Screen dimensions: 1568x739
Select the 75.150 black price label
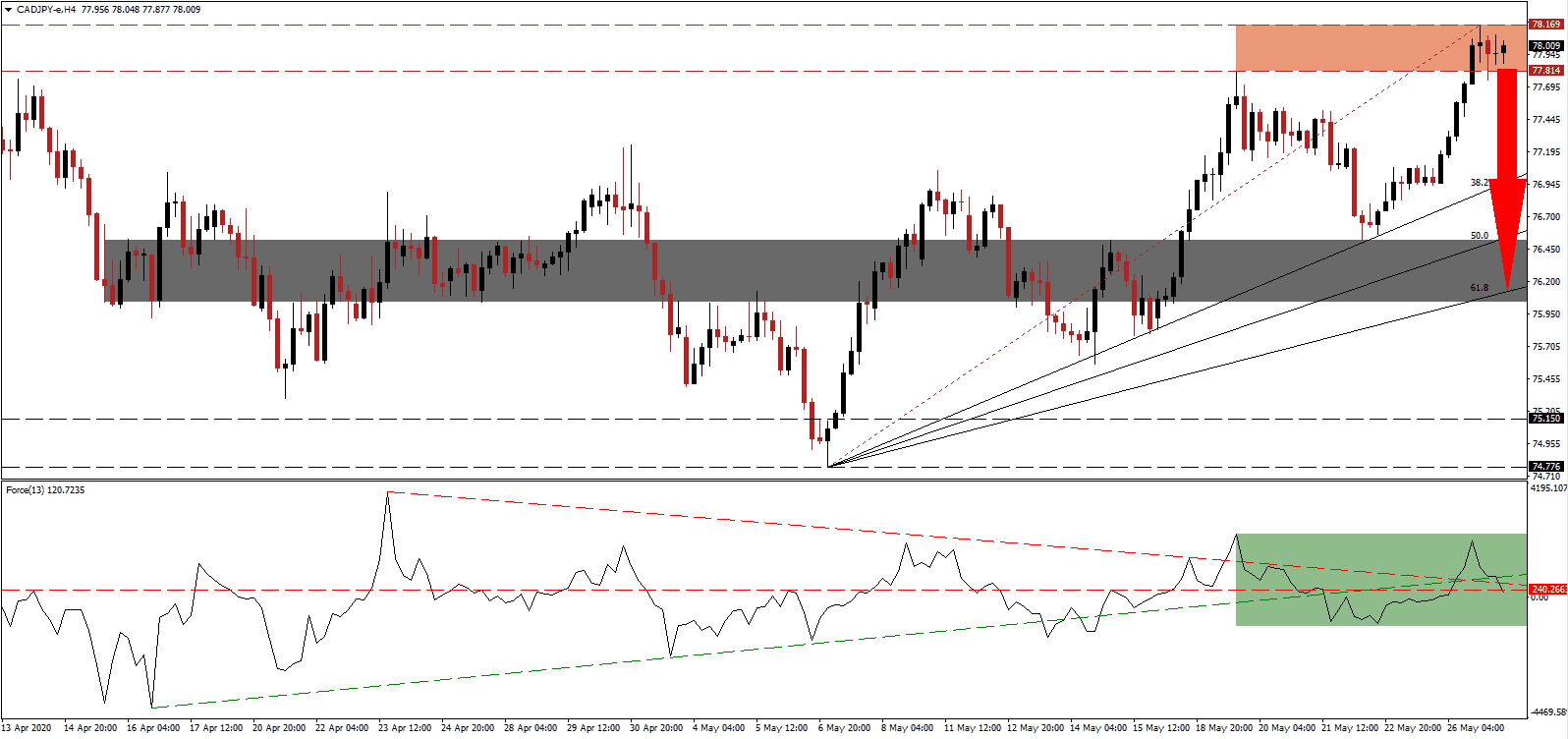point(1546,419)
